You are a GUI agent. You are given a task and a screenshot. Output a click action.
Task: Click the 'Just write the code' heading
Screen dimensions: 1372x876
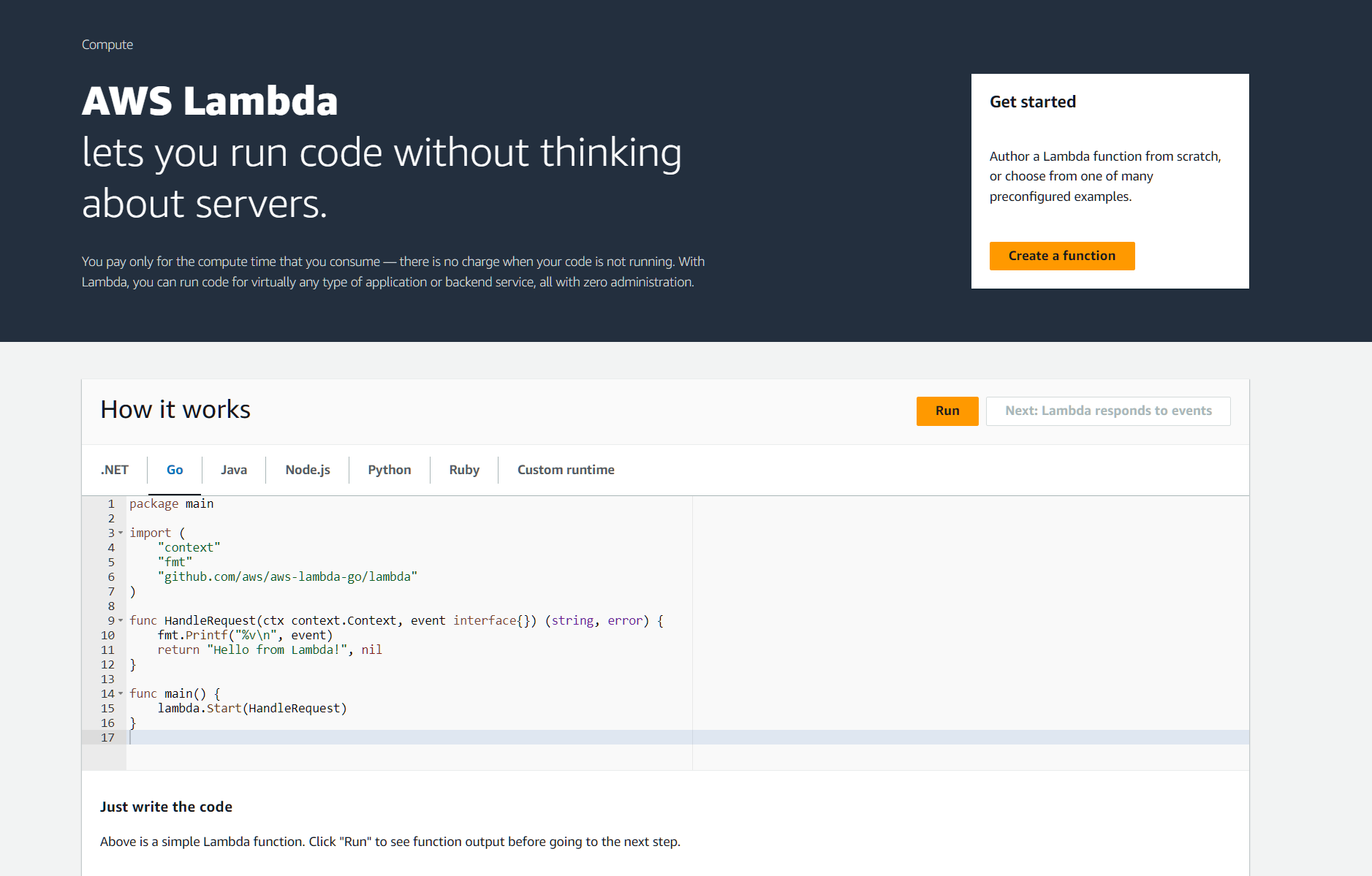click(x=166, y=807)
